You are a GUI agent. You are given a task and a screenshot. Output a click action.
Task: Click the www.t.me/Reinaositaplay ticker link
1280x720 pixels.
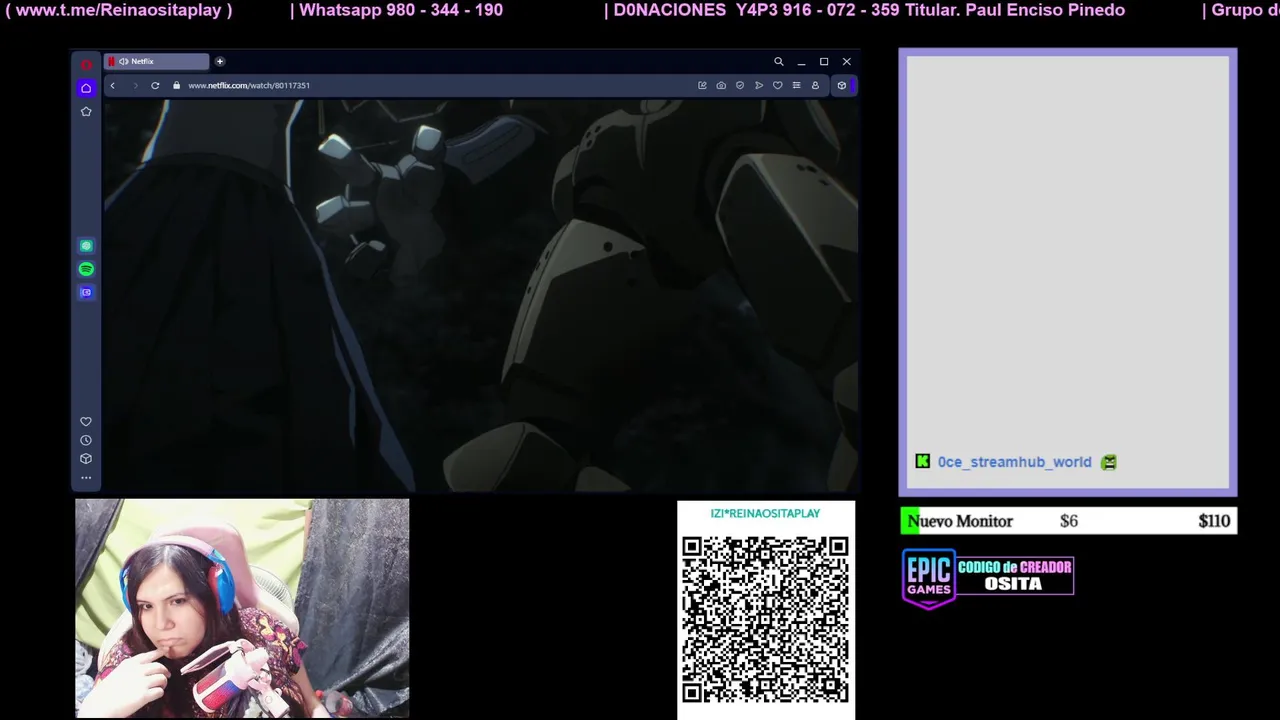[119, 10]
